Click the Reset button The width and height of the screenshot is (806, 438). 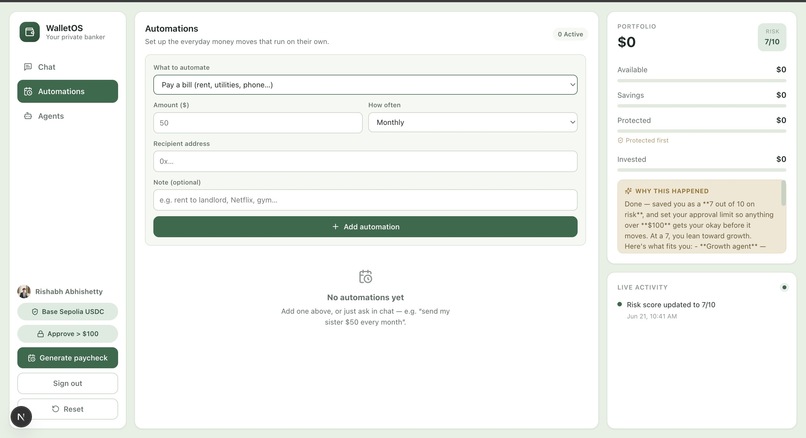point(67,409)
